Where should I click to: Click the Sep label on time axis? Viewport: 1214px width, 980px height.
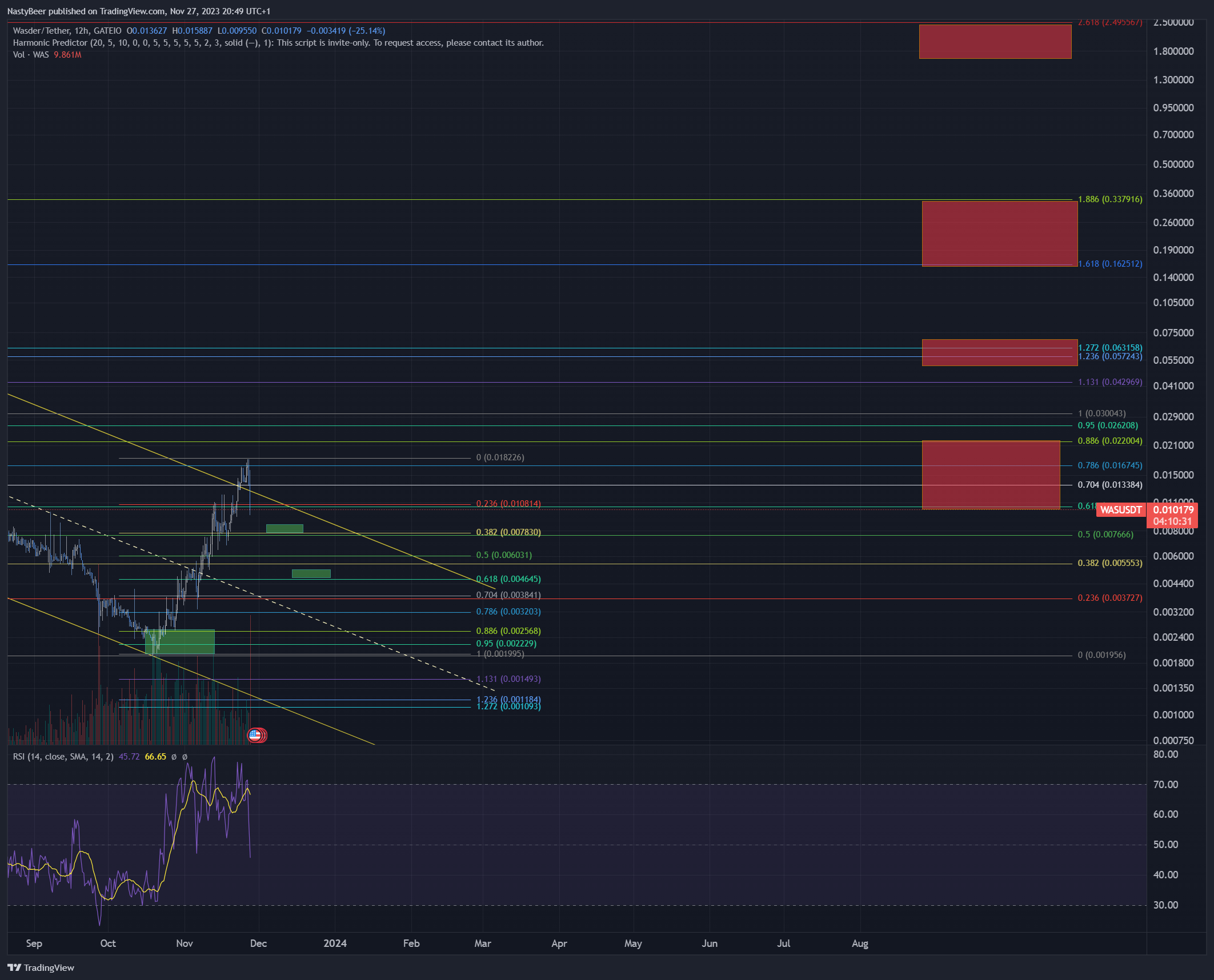pos(34,943)
